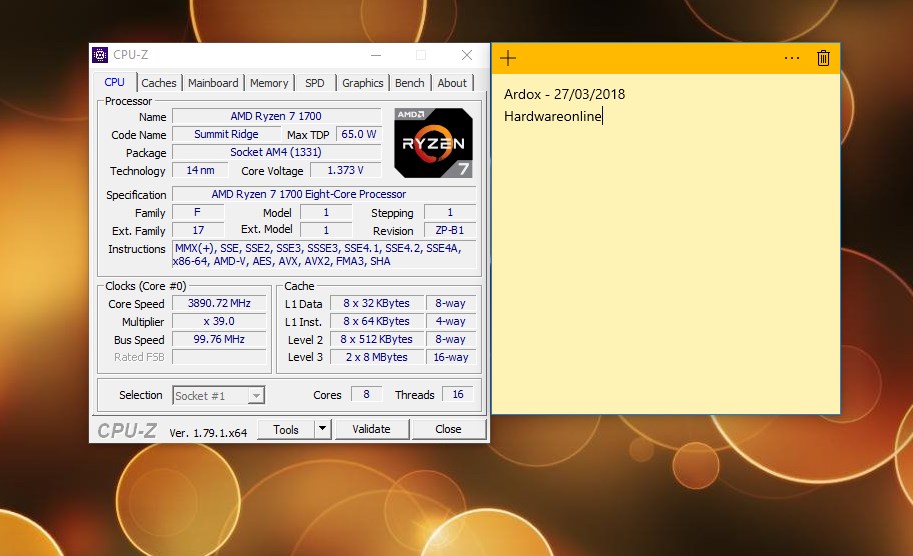This screenshot has width=913, height=556.
Task: Switch to the Caches tab
Action: click(x=158, y=83)
